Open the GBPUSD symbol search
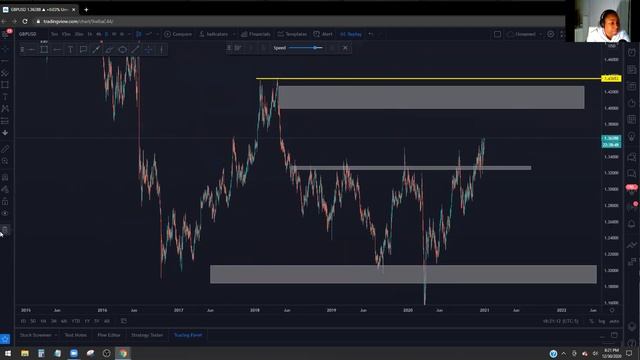 point(28,34)
